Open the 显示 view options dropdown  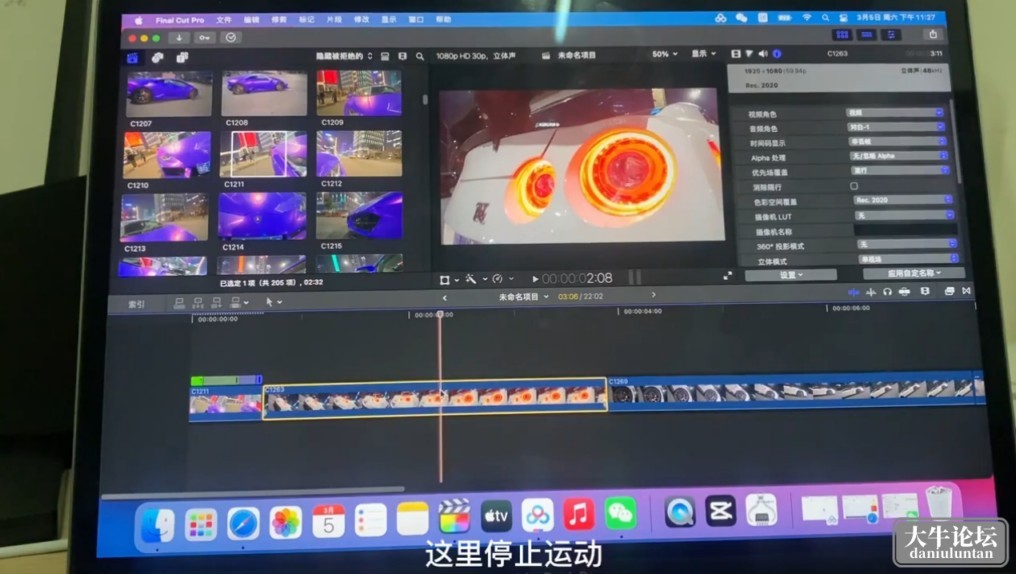click(x=704, y=54)
